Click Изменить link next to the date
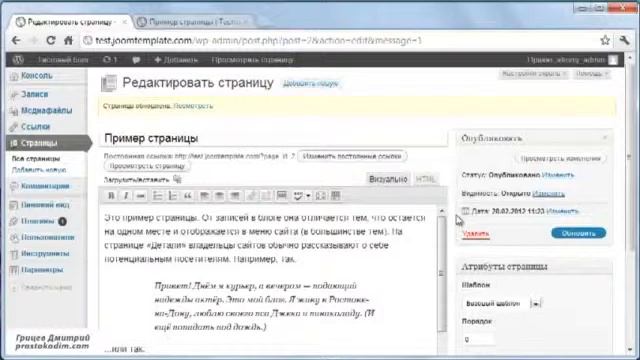Viewport: 640px width, 360px height. [562, 211]
